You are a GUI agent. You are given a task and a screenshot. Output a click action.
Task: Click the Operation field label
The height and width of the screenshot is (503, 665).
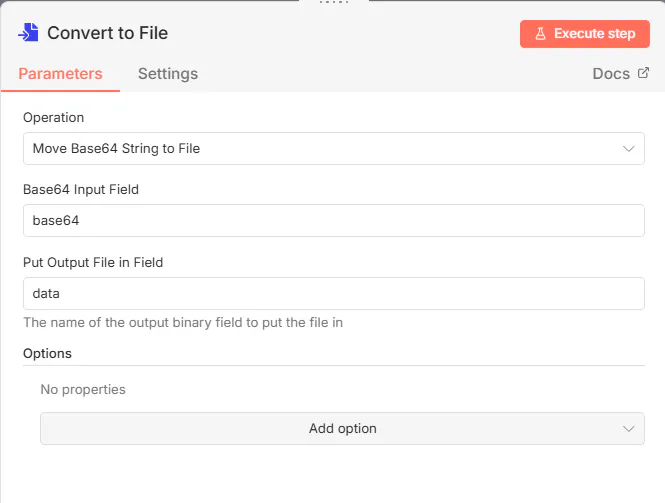point(53,117)
